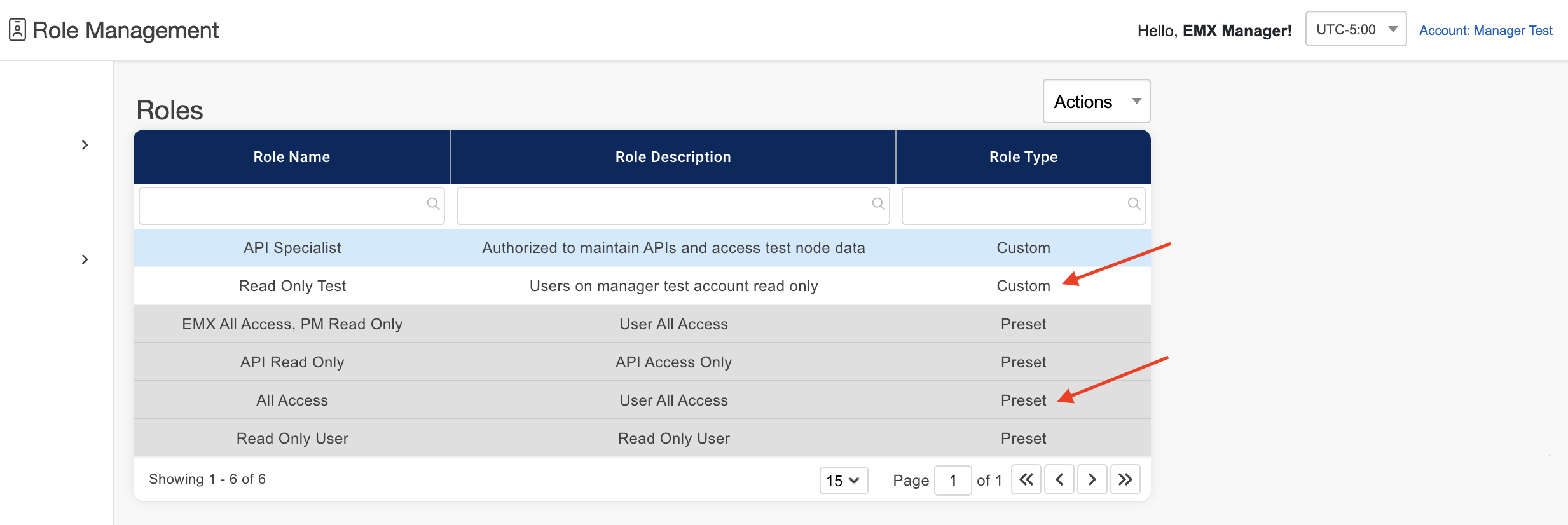1568x525 pixels.
Task: Click the Role Description filter input field
Action: [661, 205]
